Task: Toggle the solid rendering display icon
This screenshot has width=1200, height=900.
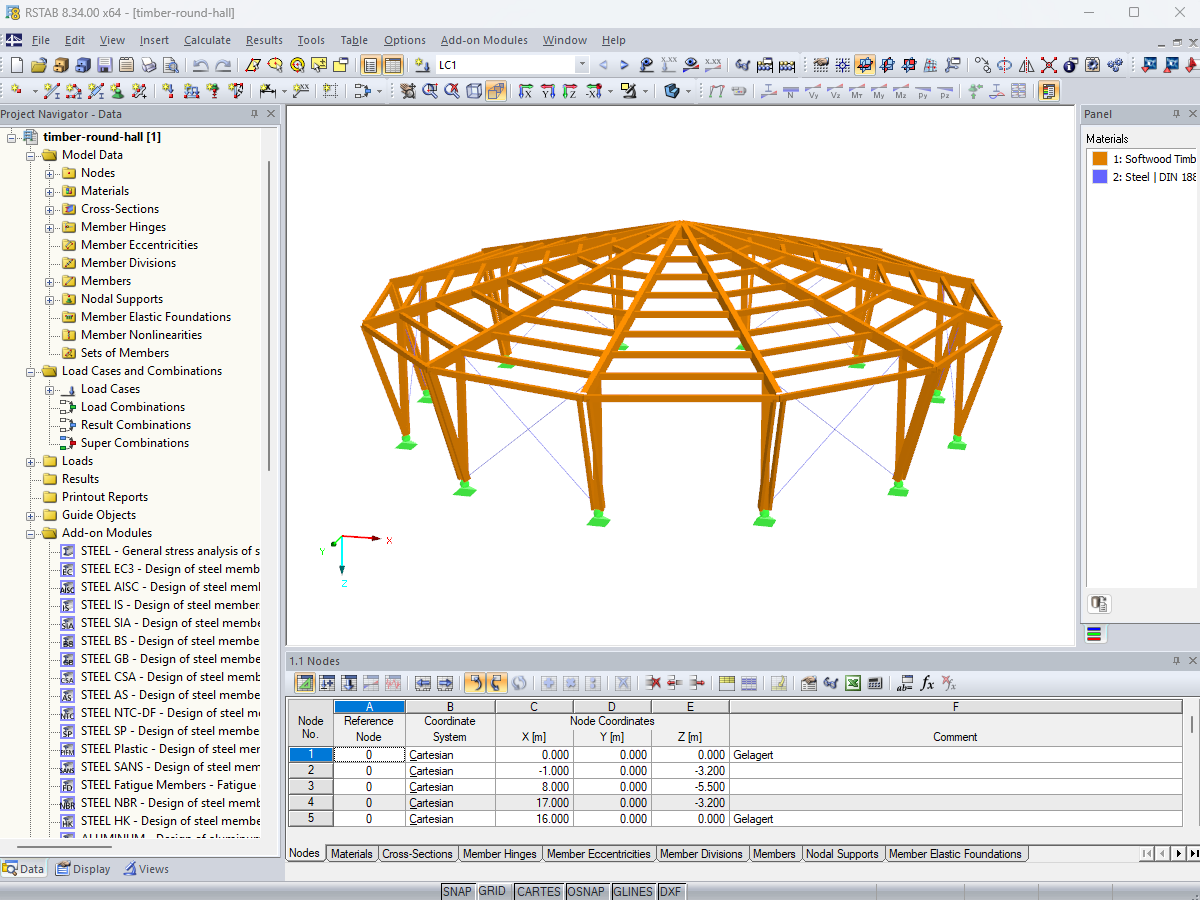Action: coord(496,91)
